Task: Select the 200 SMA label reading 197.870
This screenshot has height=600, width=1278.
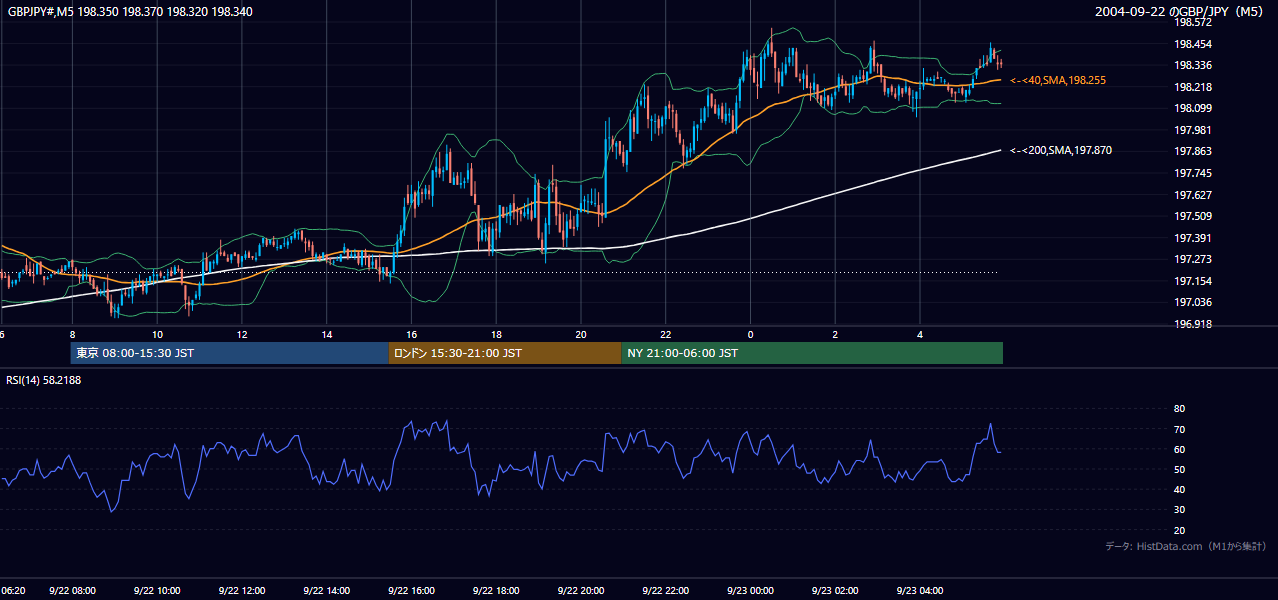Action: (x=1061, y=150)
